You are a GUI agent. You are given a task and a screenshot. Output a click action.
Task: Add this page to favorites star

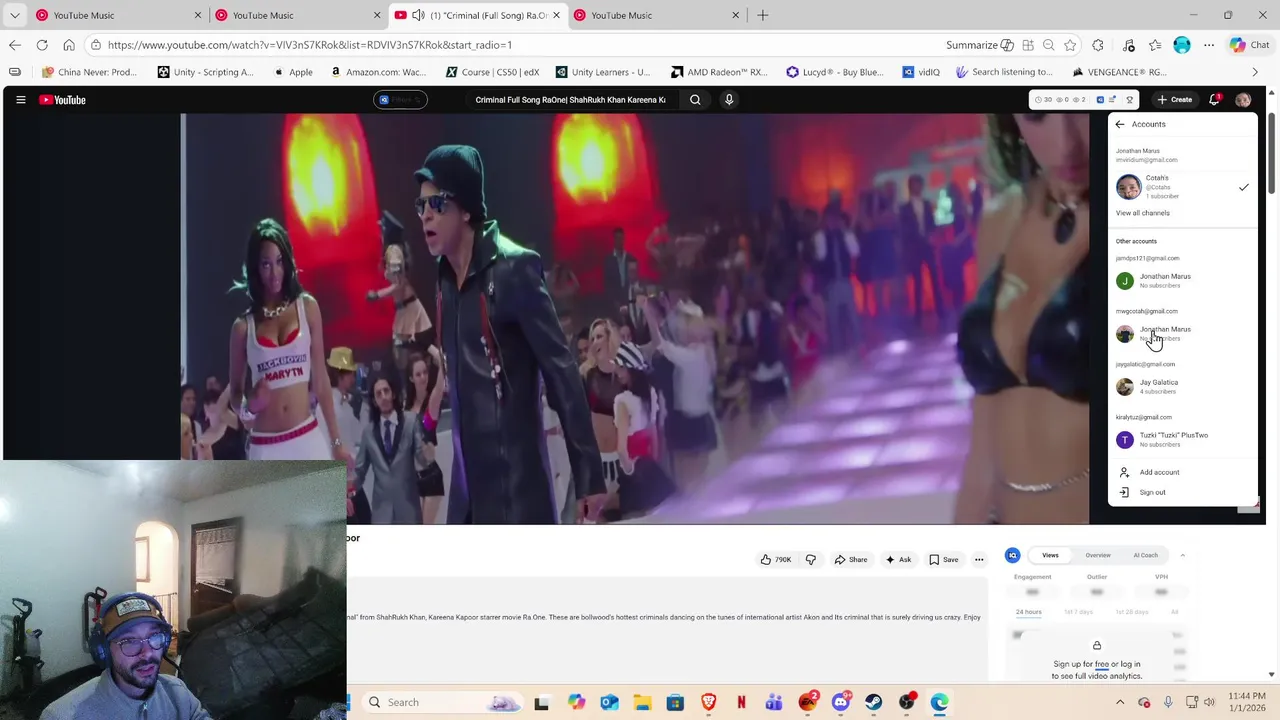click(x=1070, y=45)
